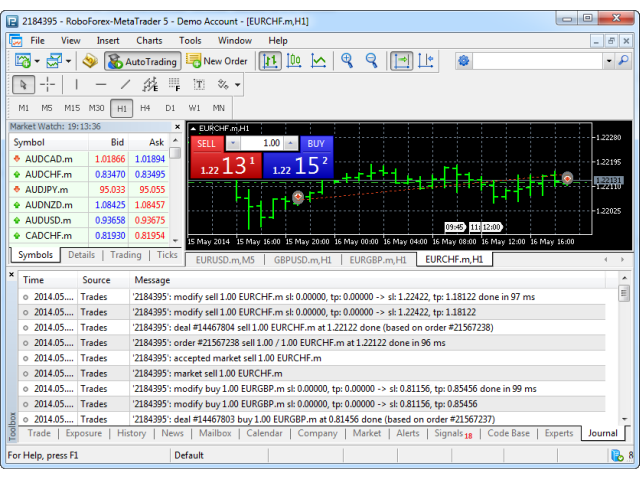Select the equidistant channel tool
Viewport: 640px width, 480px height.
click(x=150, y=85)
